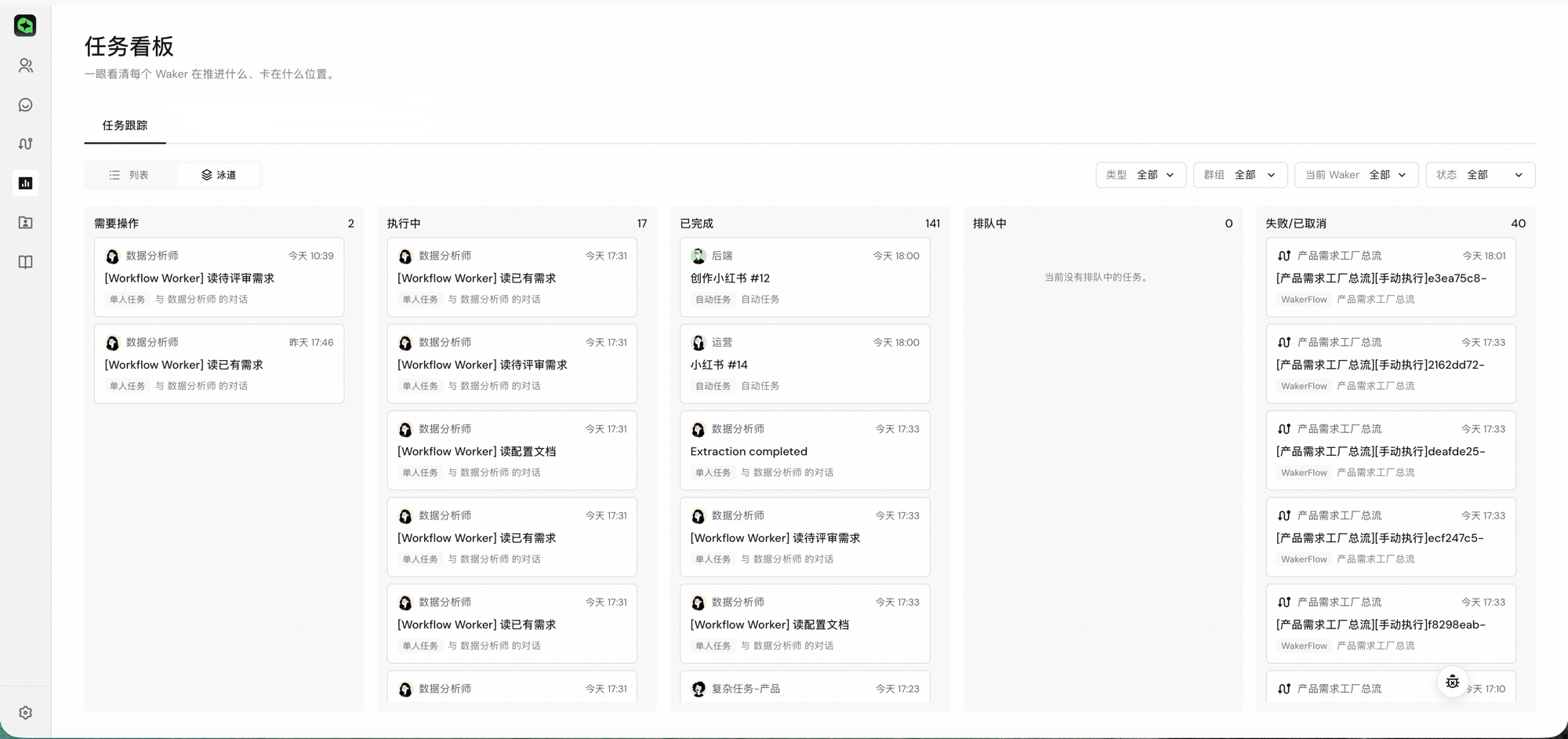Click the 执行中 column header
This screenshot has width=1568, height=739.
pyautogui.click(x=404, y=224)
